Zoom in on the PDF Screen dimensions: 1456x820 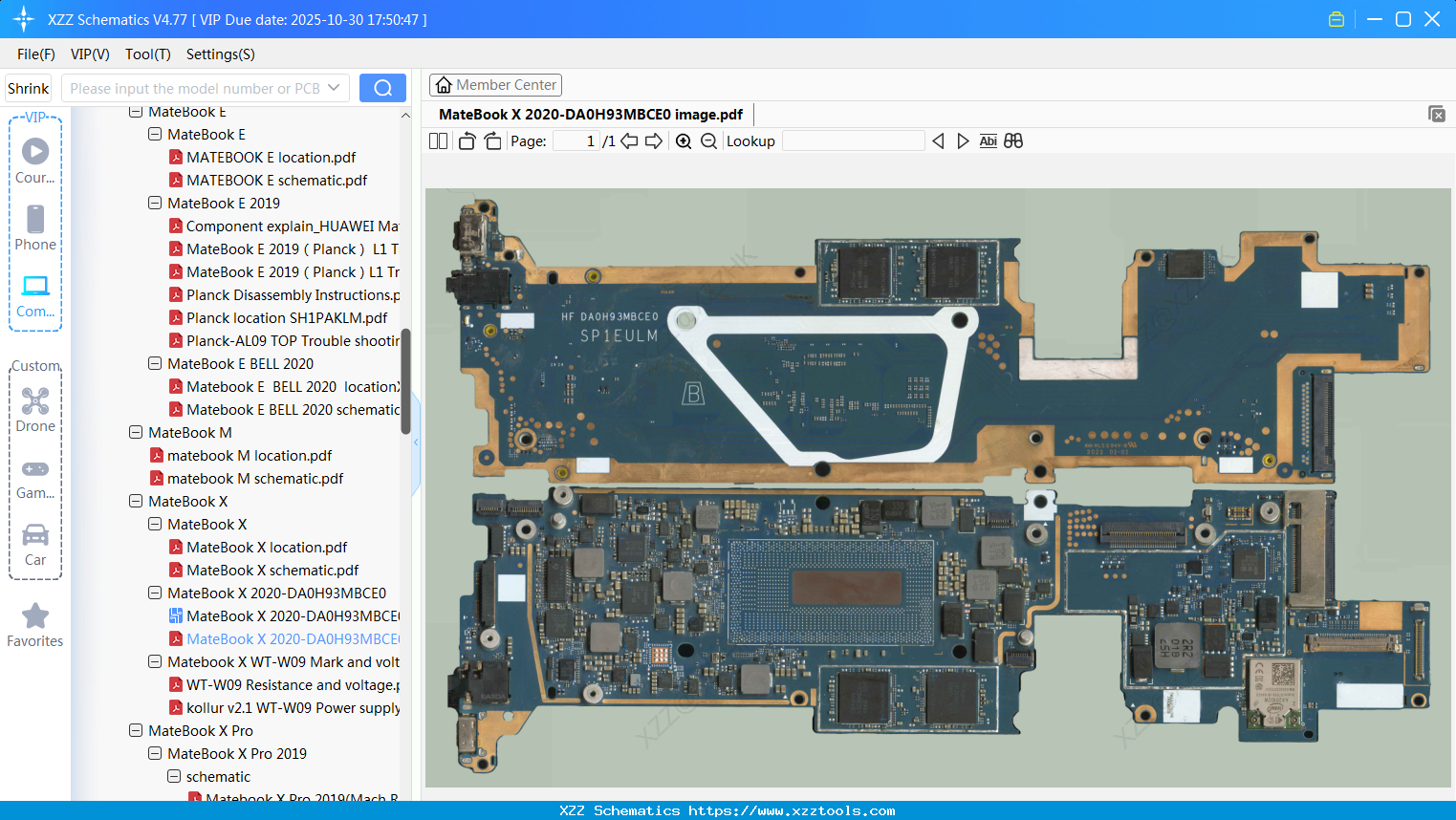(x=684, y=141)
